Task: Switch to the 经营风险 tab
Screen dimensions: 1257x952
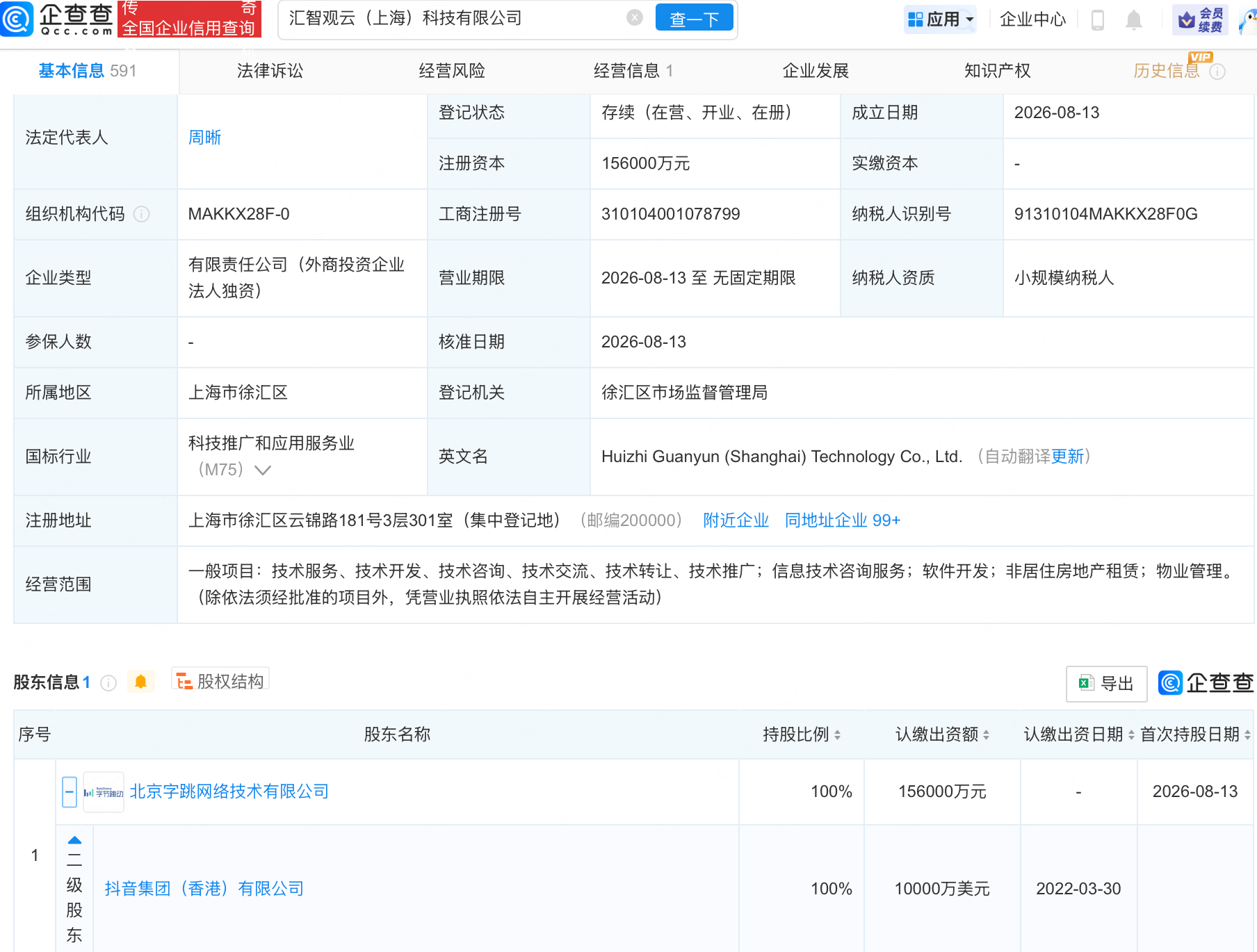Action: click(452, 71)
